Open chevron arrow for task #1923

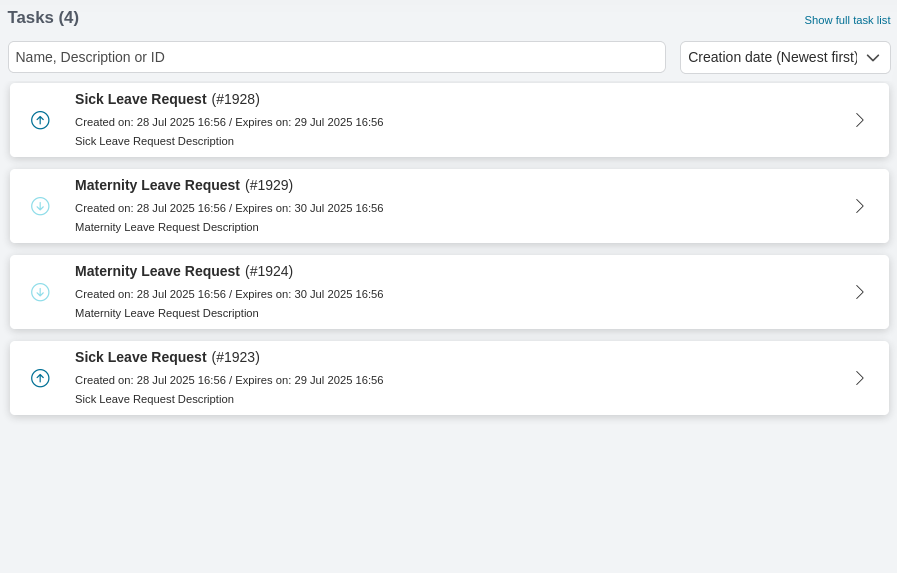pyautogui.click(x=859, y=378)
